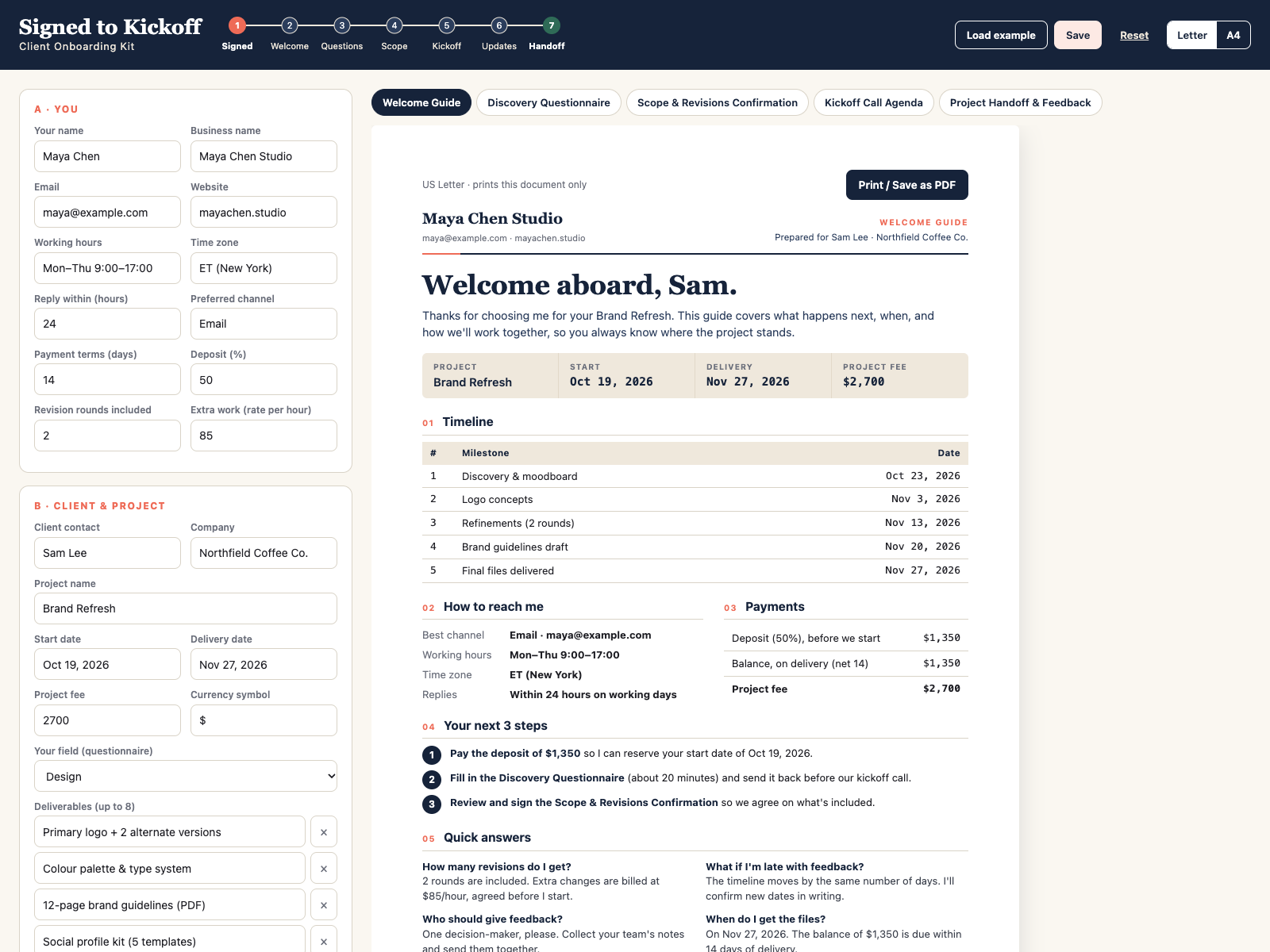Viewport: 1270px width, 952px height.
Task: Click Print / Save as PDF
Action: [907, 185]
